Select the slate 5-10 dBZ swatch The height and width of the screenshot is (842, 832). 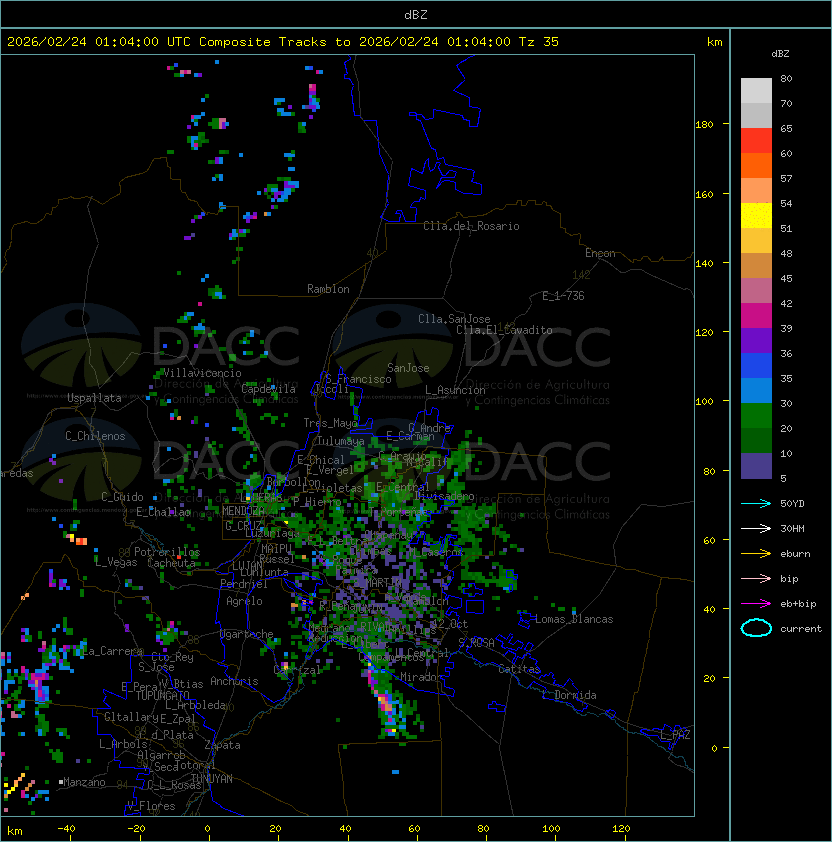point(756,466)
